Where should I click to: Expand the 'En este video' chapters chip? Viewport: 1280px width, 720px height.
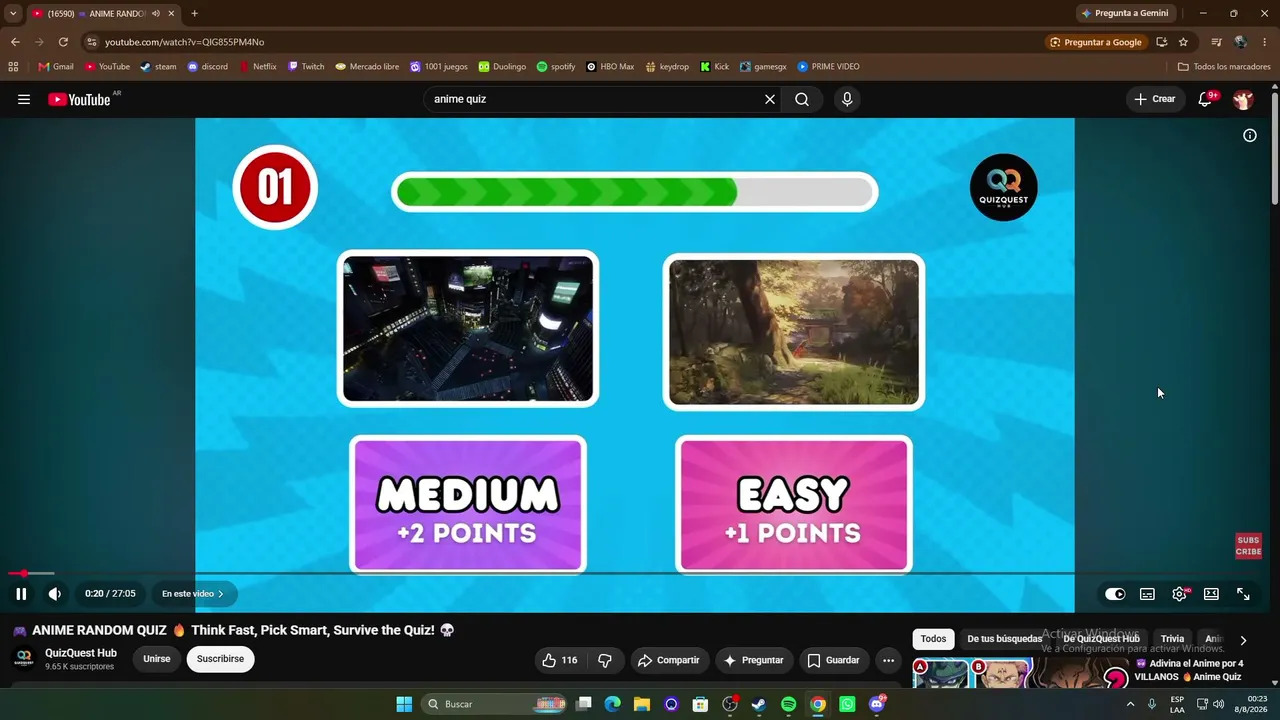[193, 594]
